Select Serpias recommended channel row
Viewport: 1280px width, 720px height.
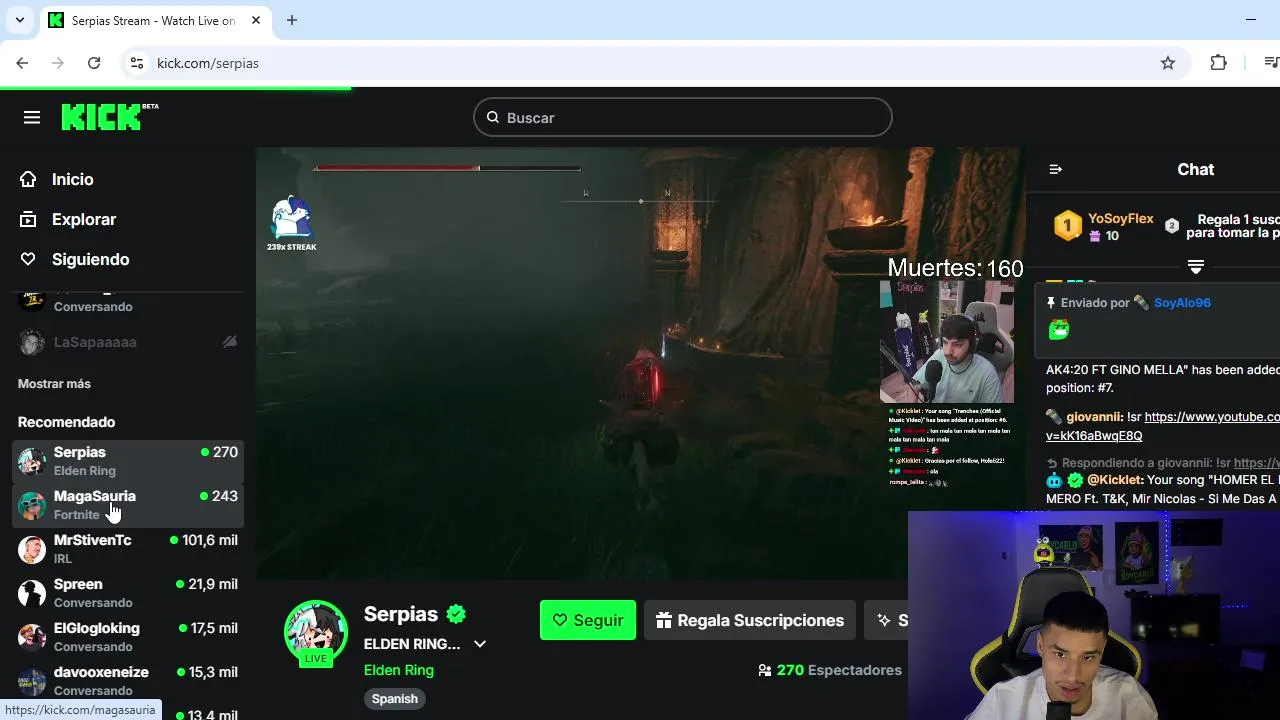point(128,461)
